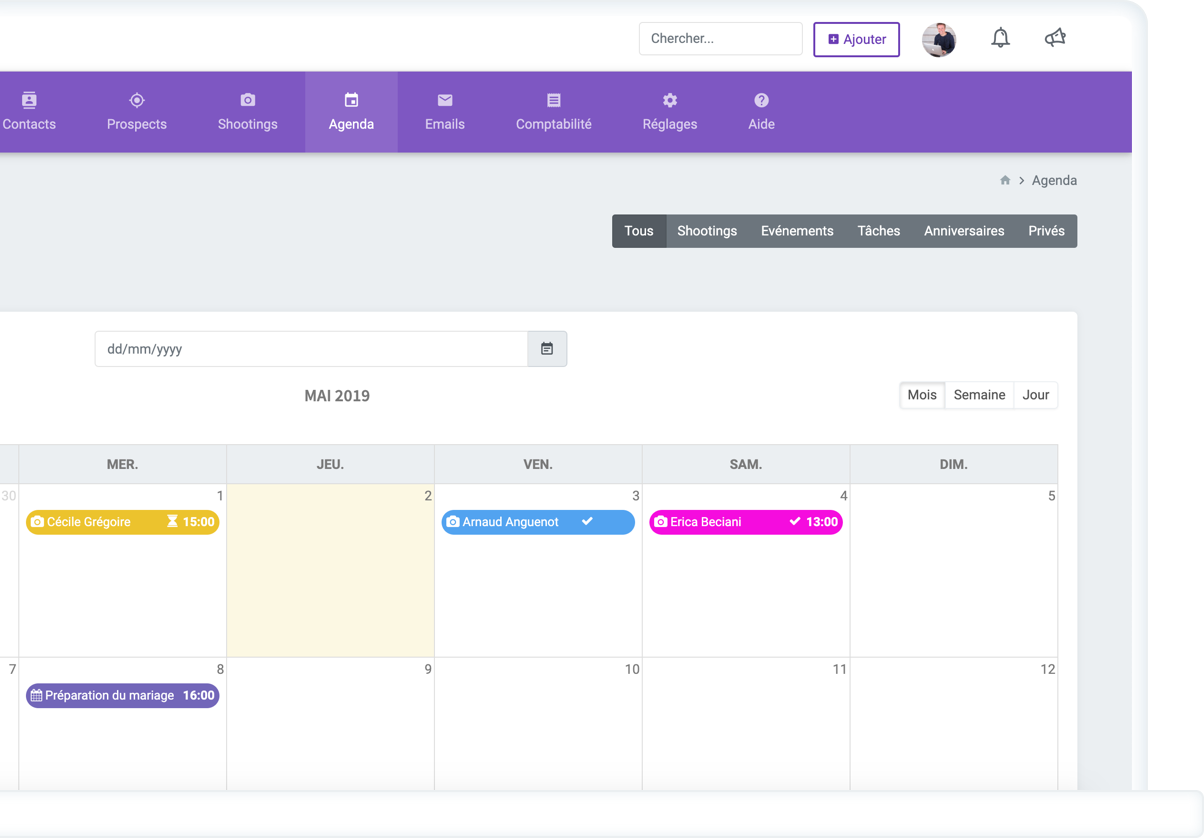The image size is (1204, 838).
Task: Open the Aide help section
Action: (x=761, y=112)
